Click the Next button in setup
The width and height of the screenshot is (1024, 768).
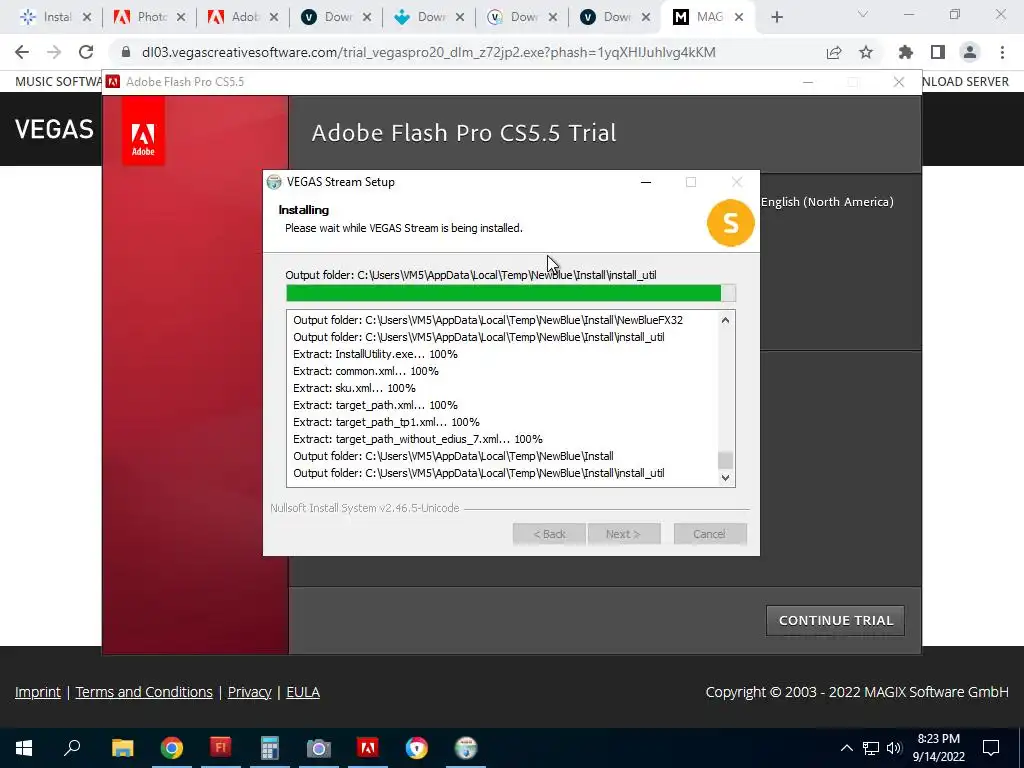pyautogui.click(x=624, y=534)
